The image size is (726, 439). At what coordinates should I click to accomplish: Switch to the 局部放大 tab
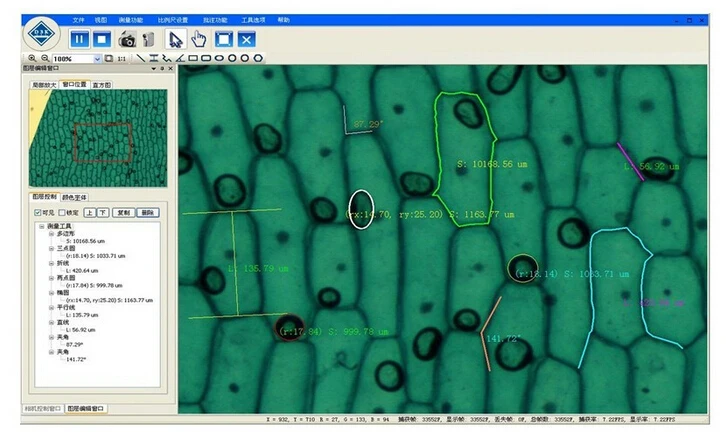44,85
